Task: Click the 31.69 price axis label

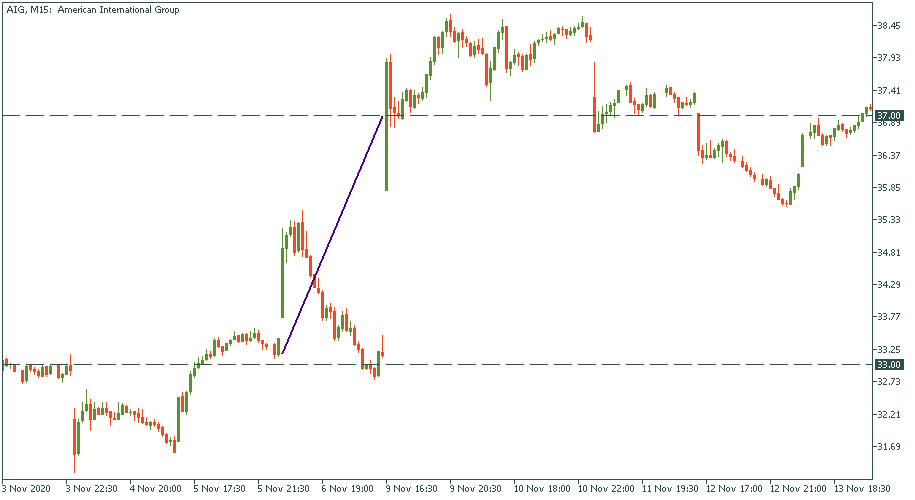Action: (889, 446)
